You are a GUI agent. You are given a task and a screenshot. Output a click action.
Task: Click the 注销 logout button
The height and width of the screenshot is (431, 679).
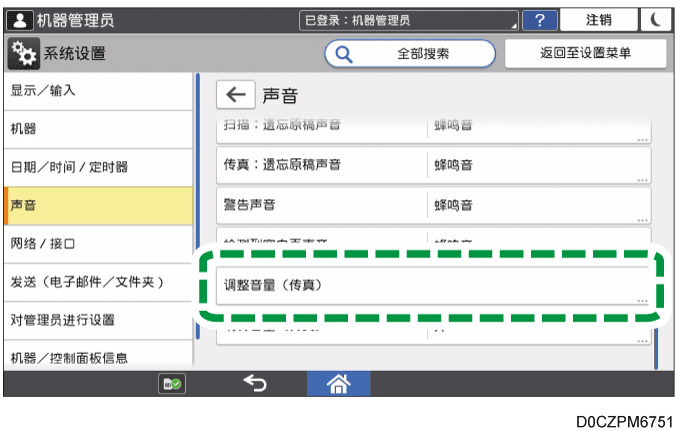click(599, 20)
